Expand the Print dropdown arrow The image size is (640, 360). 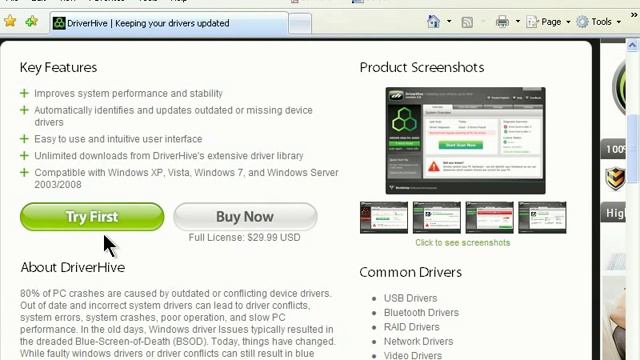(x=518, y=21)
